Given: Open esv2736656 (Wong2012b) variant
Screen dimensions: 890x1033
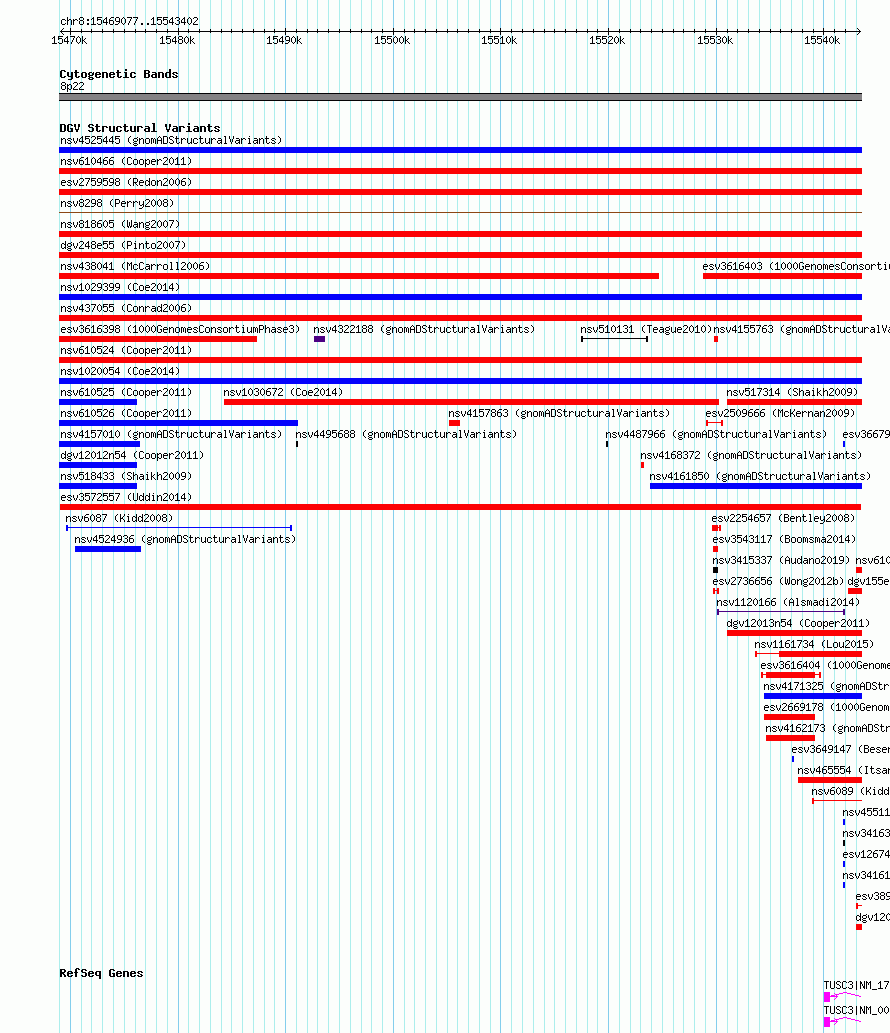Looking at the screenshot, I should tap(778, 583).
